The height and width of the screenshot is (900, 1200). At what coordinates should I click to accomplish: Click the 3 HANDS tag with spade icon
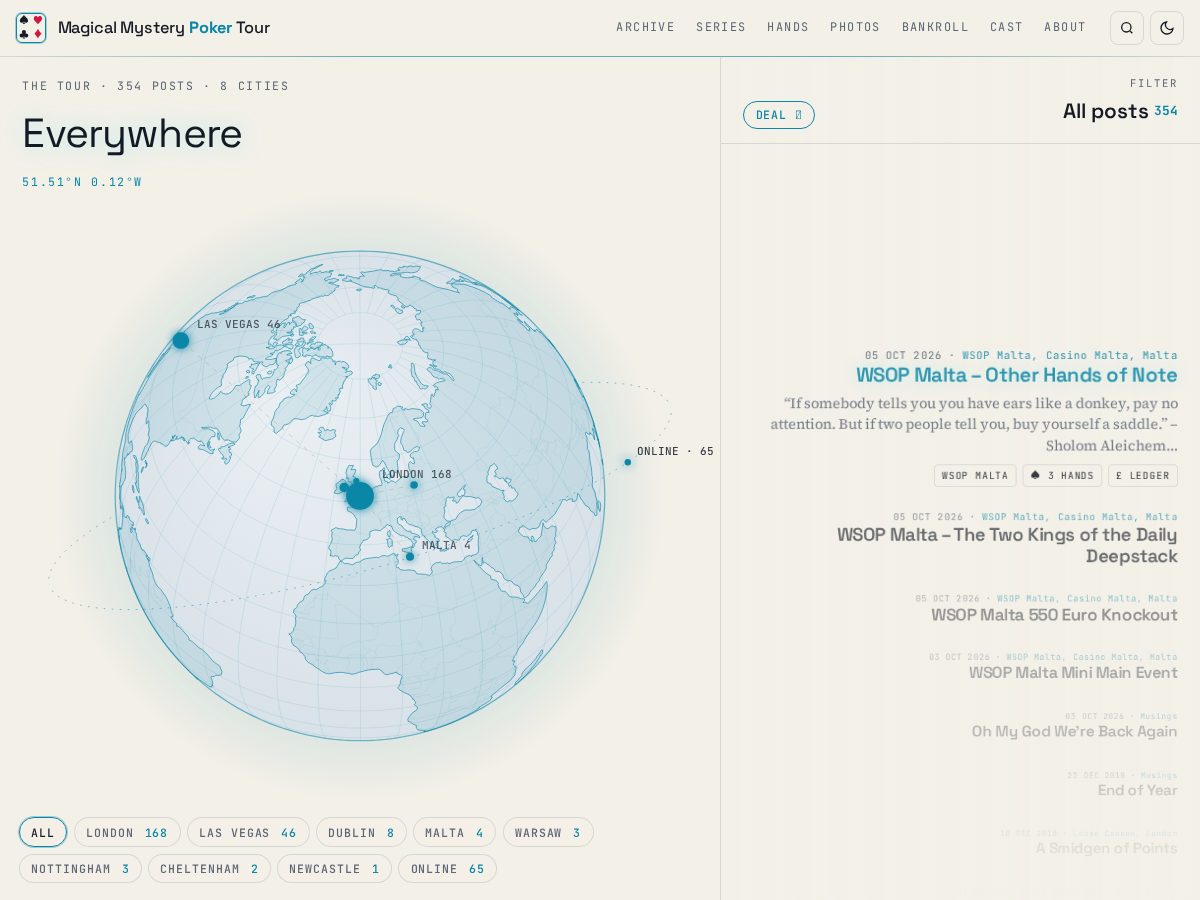[x=1062, y=476]
